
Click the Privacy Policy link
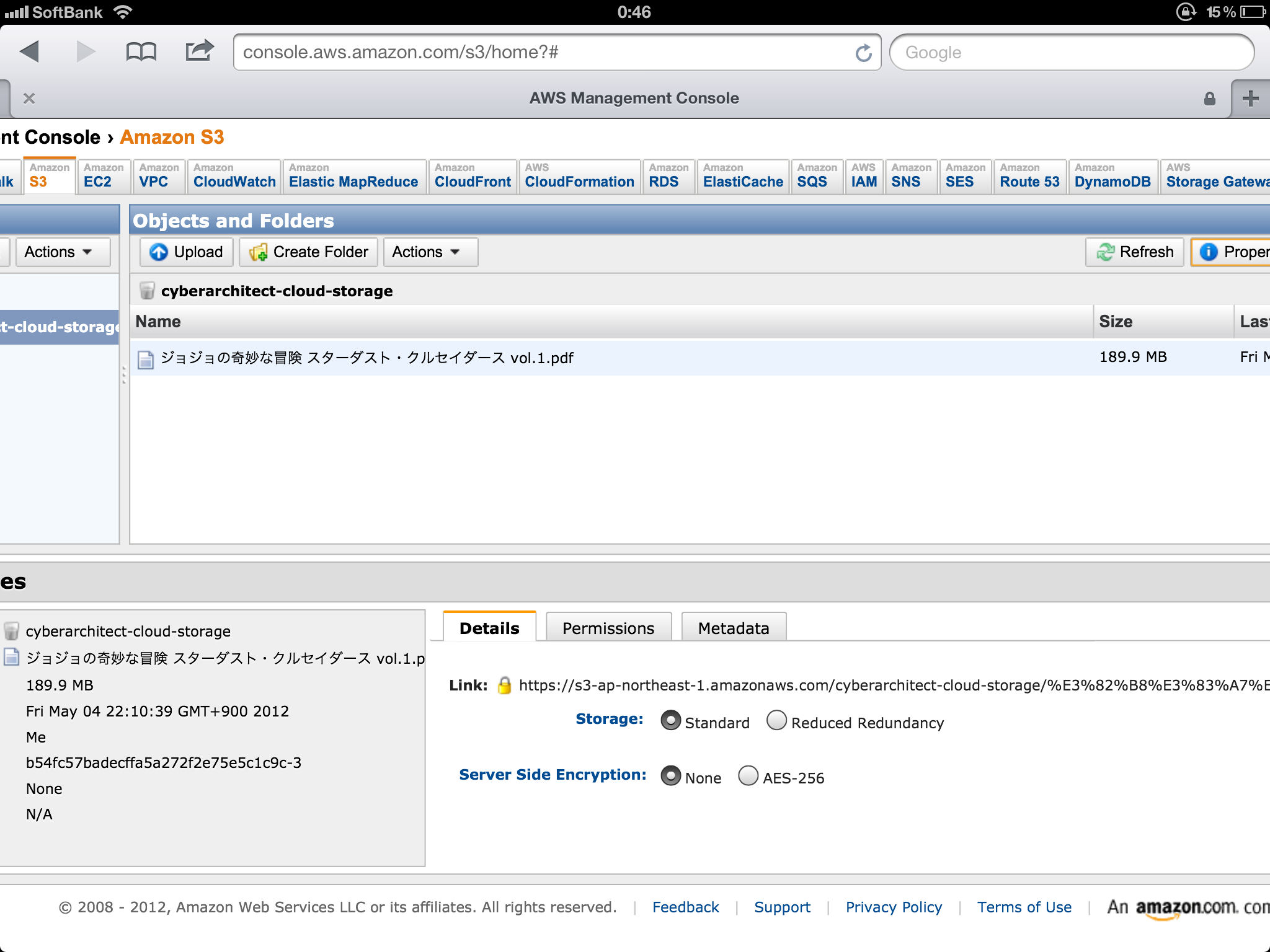[x=894, y=907]
